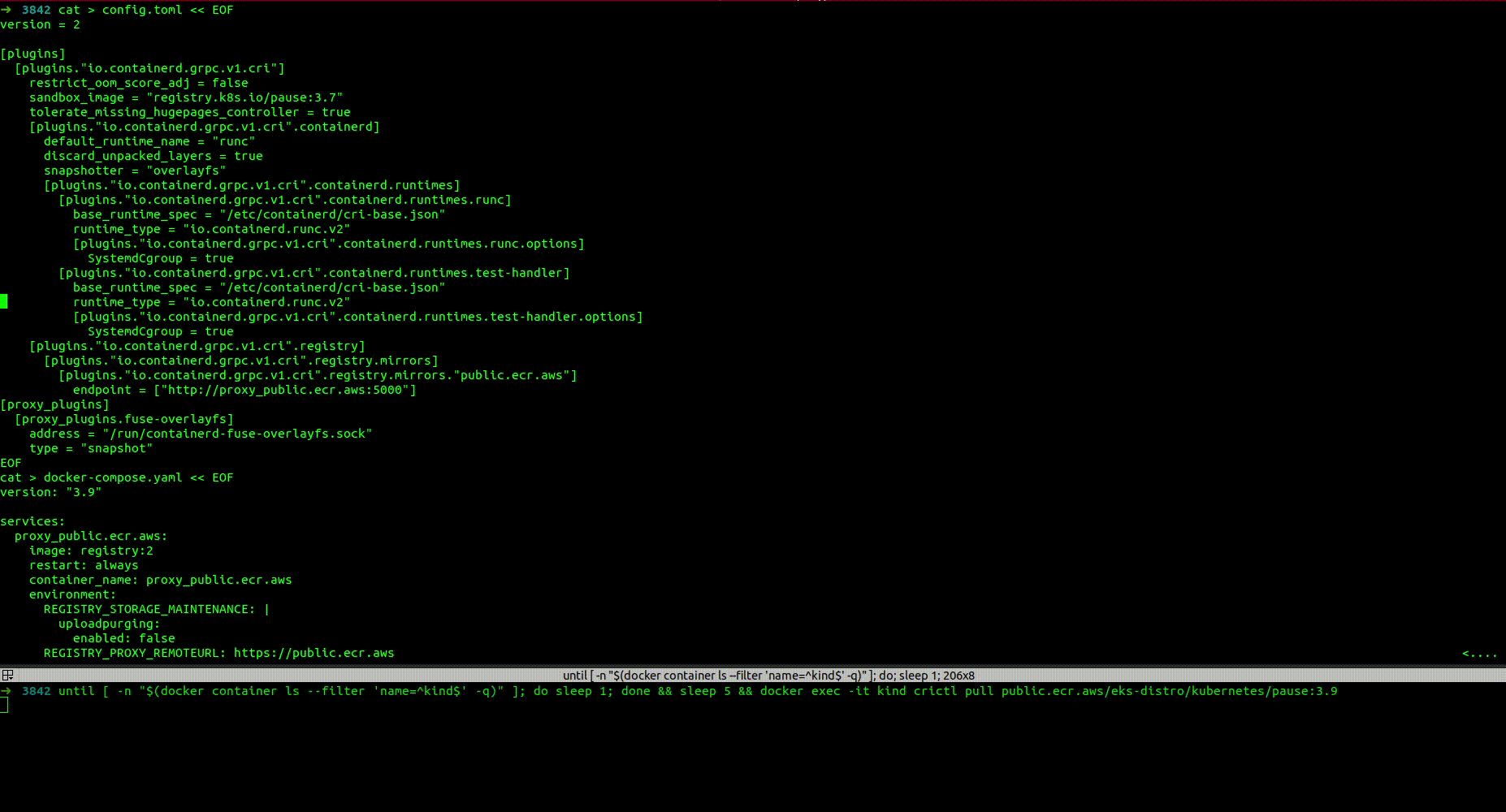Screen dimensions: 1506x812
Task: Place cursor at the empty prompt below the until command
Action: [x=5, y=706]
